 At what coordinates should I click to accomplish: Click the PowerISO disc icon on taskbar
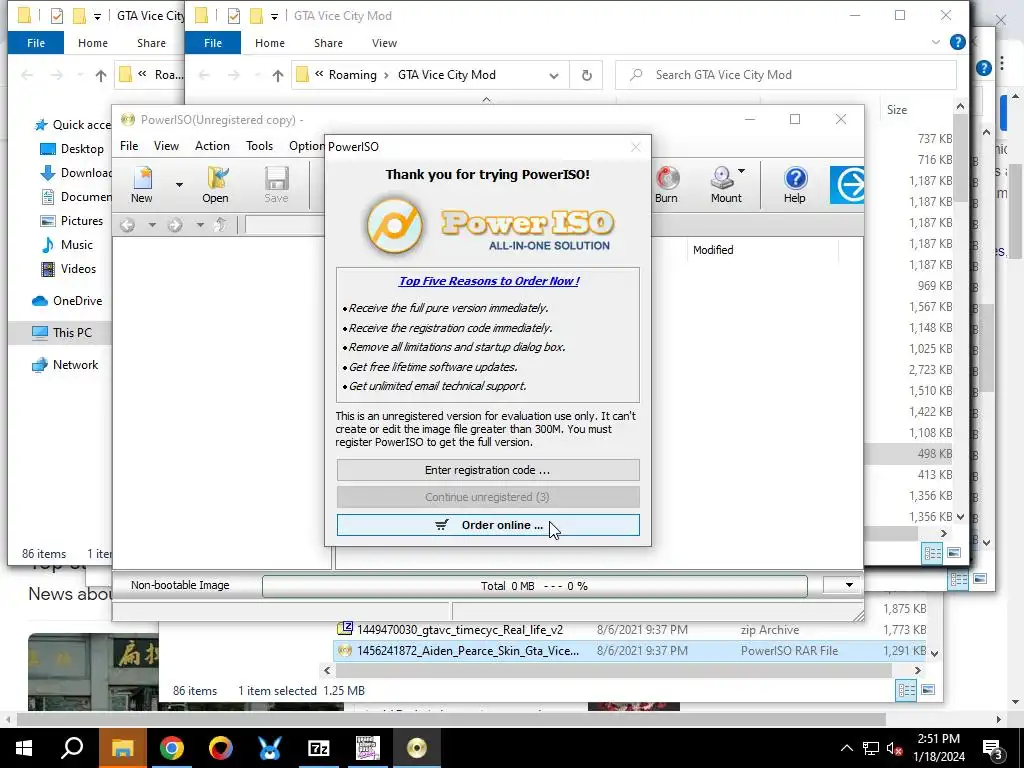[x=416, y=748]
